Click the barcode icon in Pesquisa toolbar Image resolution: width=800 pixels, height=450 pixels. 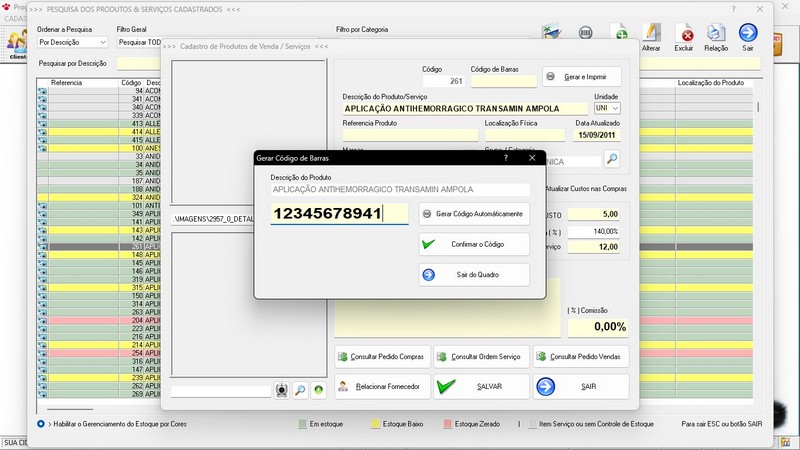point(586,33)
